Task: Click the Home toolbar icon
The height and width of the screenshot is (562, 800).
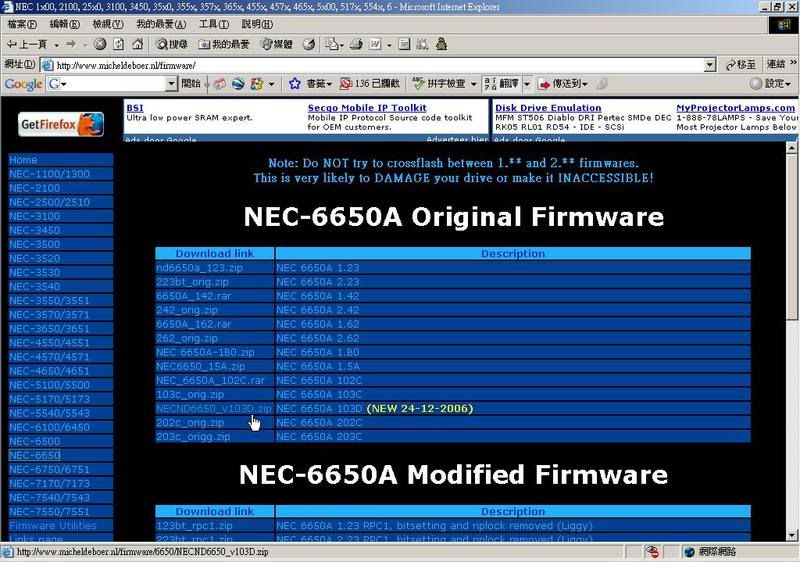Action: pyautogui.click(x=137, y=44)
